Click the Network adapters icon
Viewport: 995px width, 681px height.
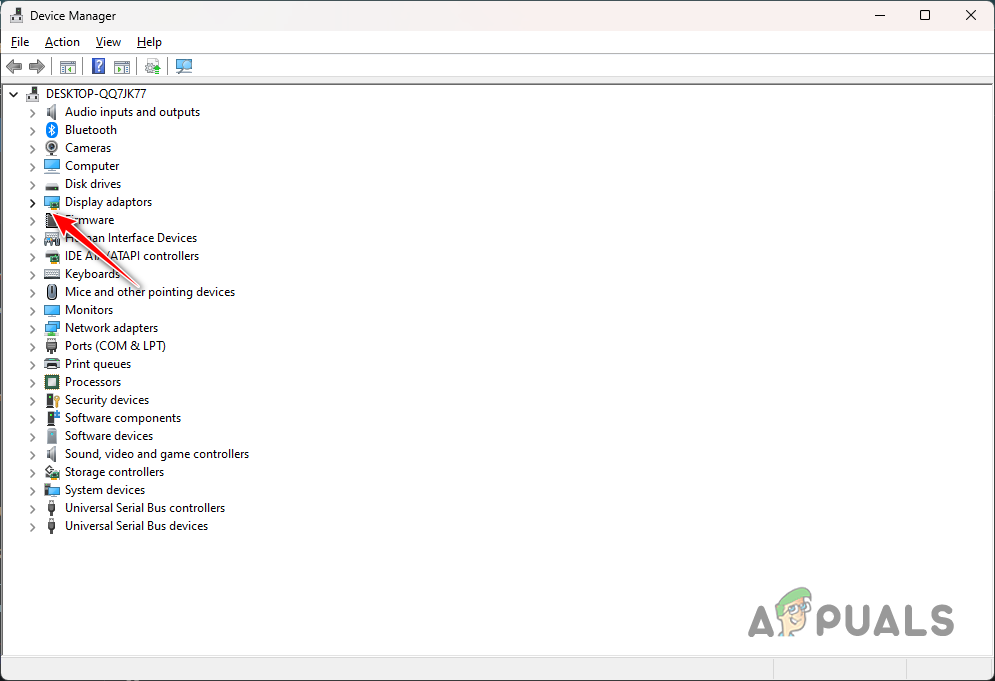coord(52,328)
